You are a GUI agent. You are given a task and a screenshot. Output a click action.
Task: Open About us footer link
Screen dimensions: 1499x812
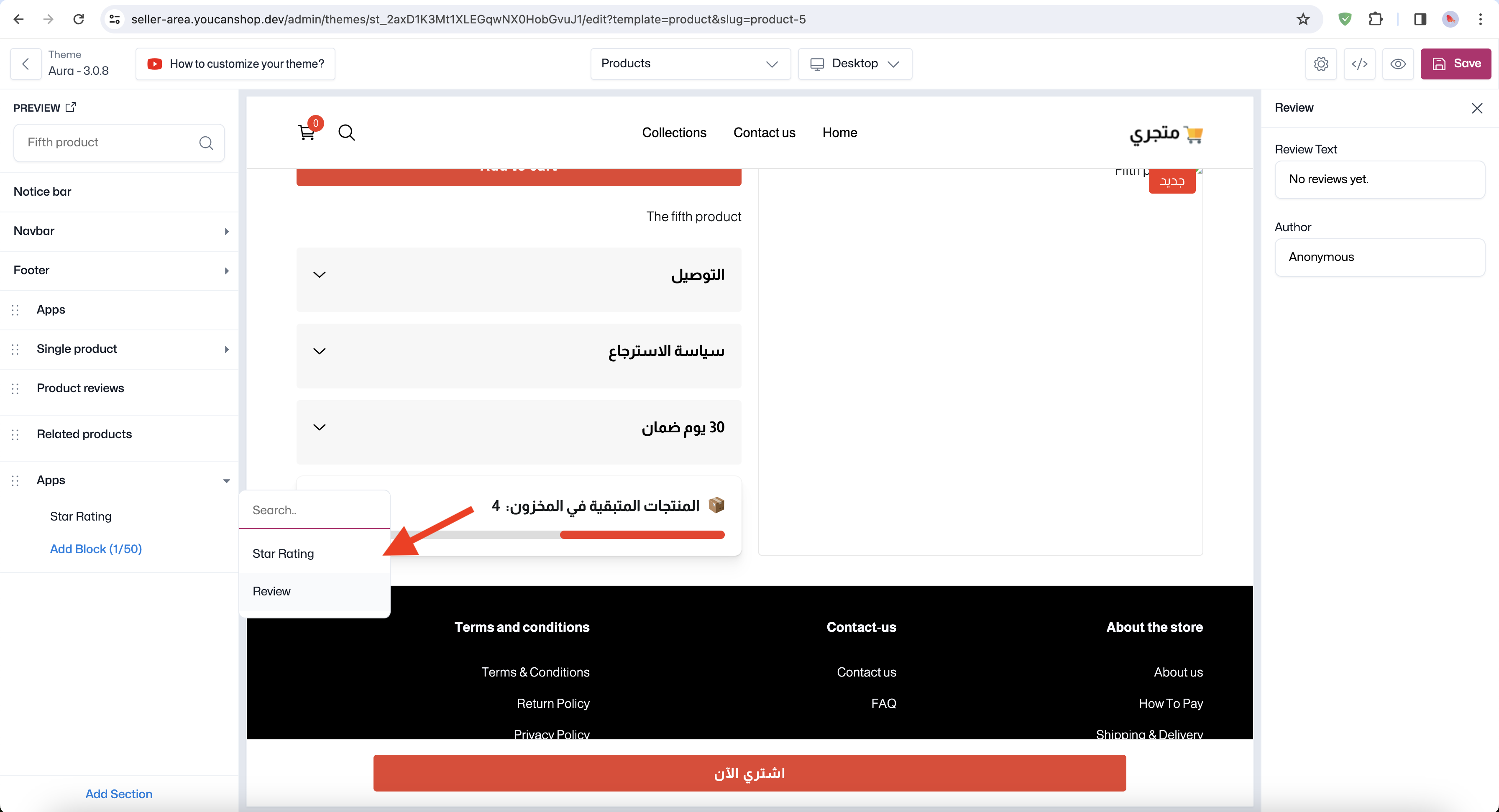(x=1178, y=672)
